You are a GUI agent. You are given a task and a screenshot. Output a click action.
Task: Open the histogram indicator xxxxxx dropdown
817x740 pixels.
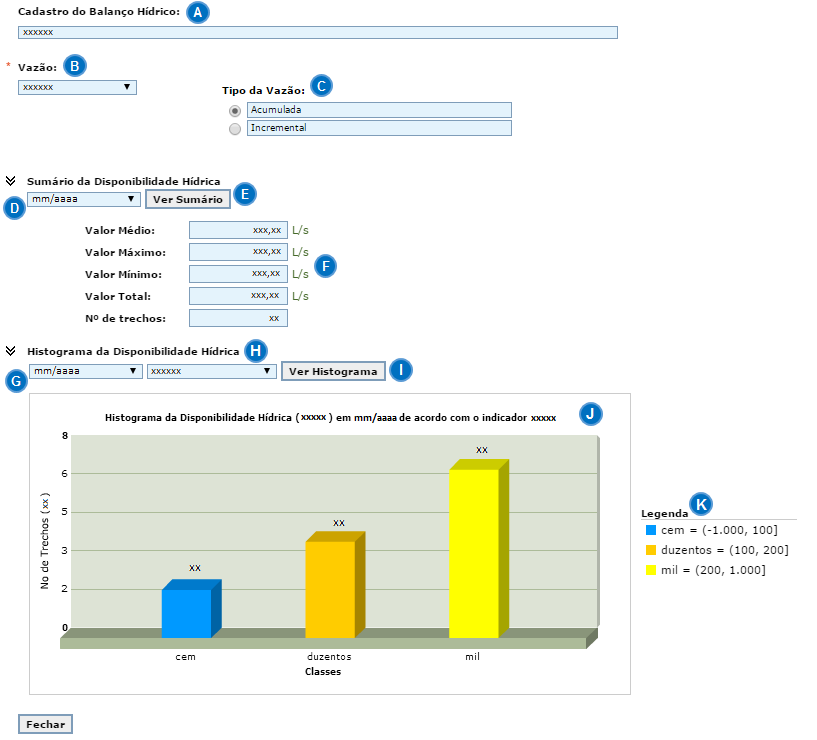pos(211,371)
